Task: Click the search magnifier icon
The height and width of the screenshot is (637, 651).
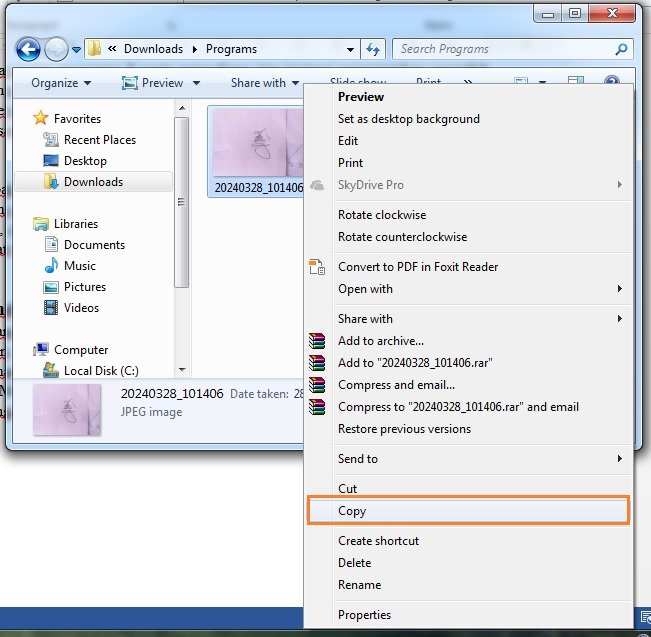Action: [x=621, y=49]
